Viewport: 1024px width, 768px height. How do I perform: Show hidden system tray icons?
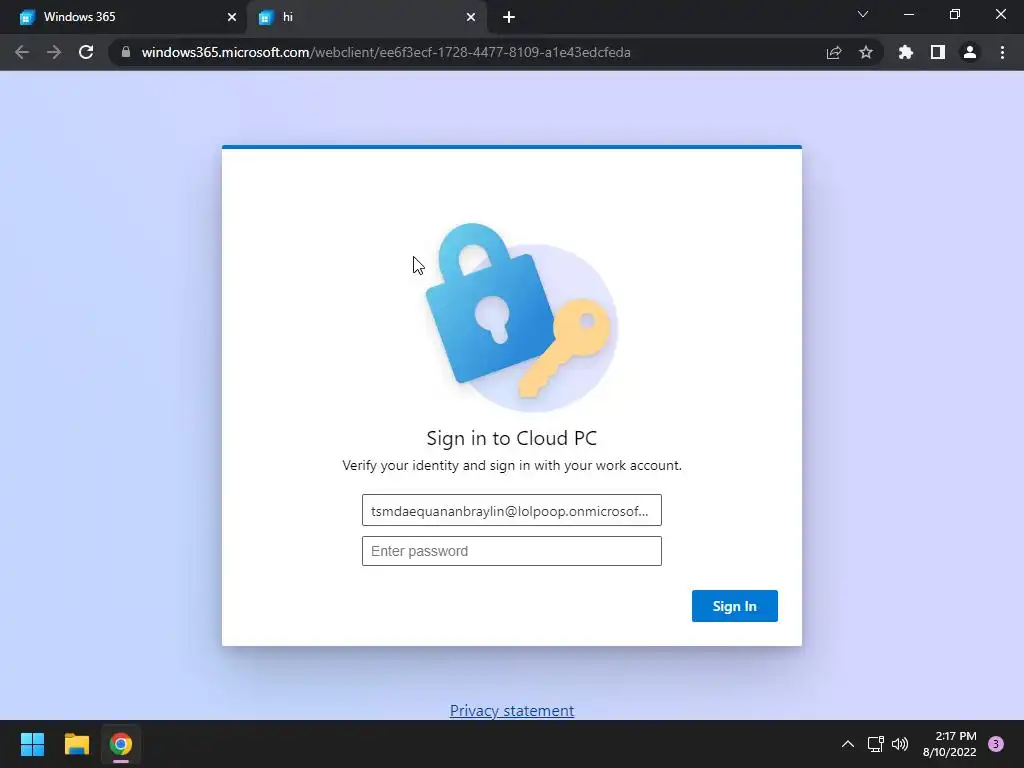[x=848, y=744]
